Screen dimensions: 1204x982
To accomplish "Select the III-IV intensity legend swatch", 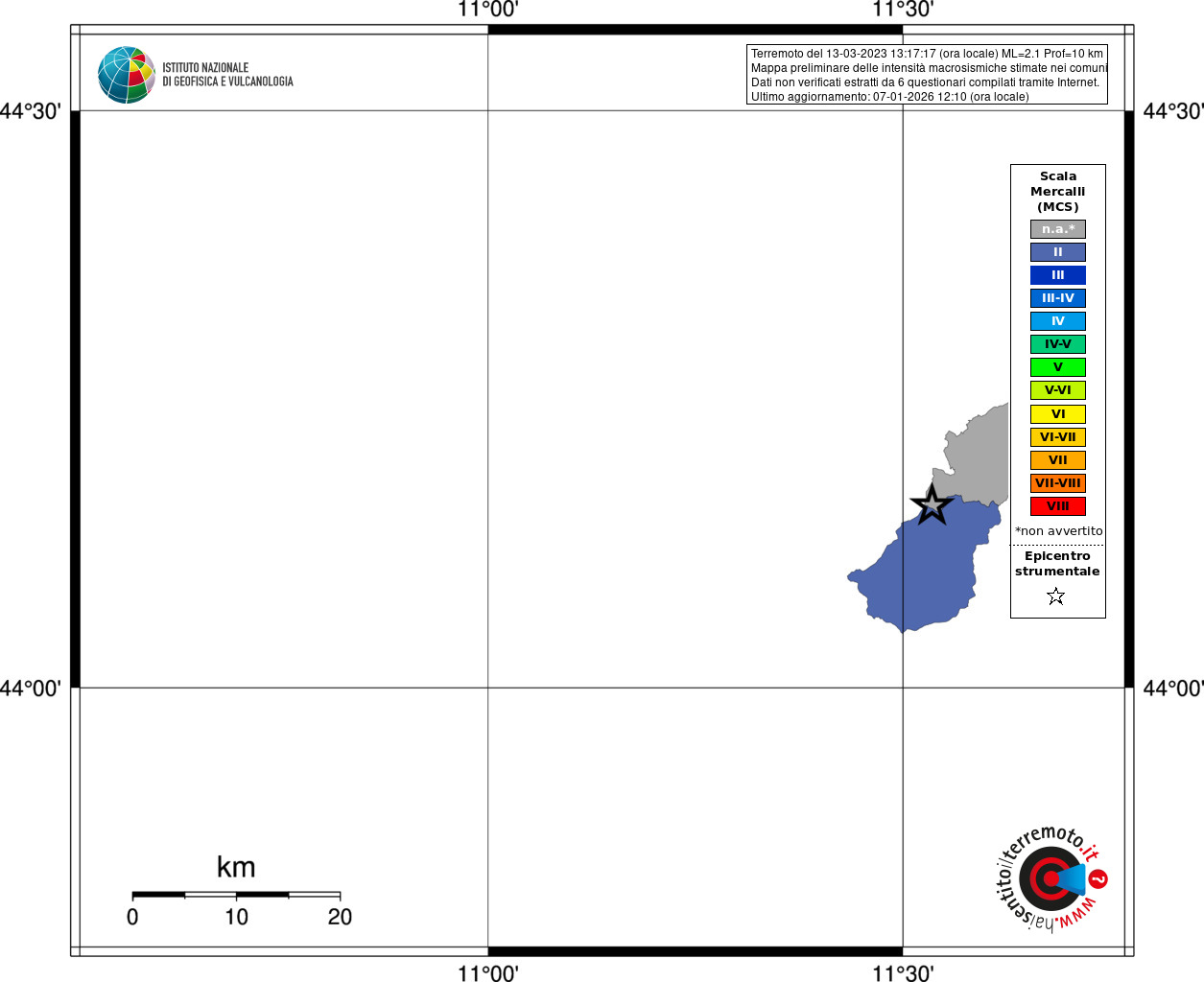I will (x=1058, y=298).
